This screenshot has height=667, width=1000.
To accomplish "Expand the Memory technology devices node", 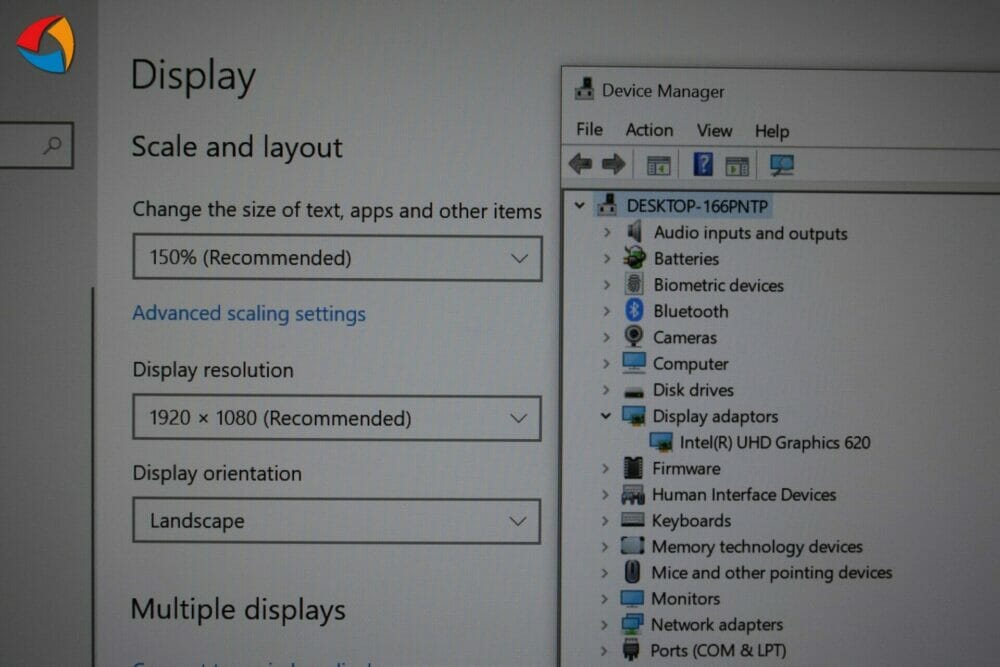I will click(605, 546).
